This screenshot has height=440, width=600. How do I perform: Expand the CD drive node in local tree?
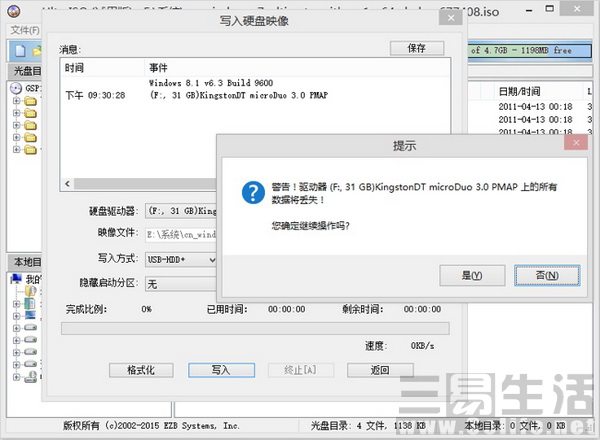[x=16, y=377]
